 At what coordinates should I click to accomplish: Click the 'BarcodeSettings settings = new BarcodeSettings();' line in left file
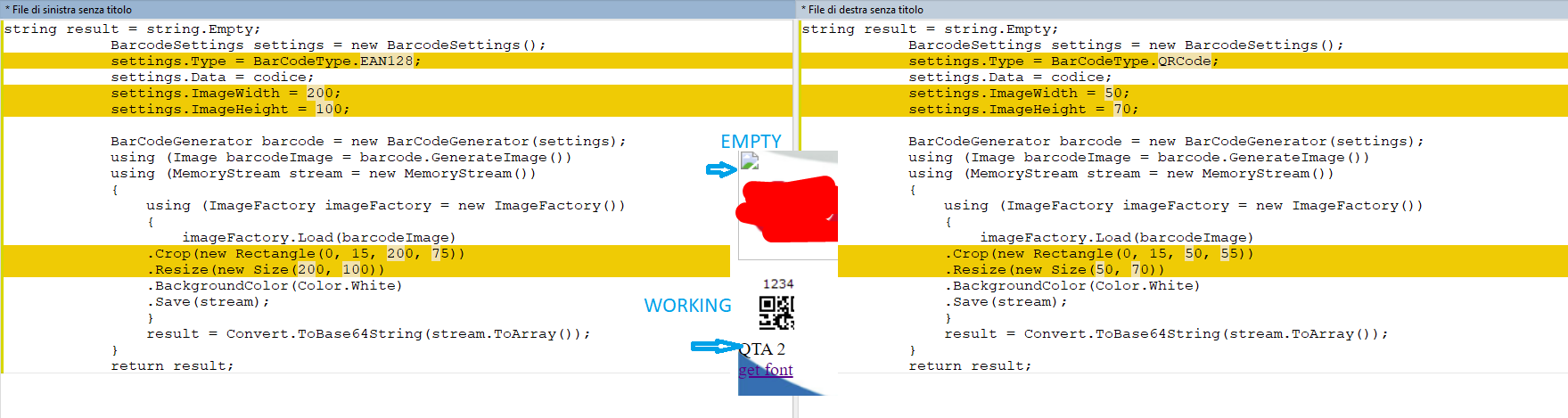point(328,45)
